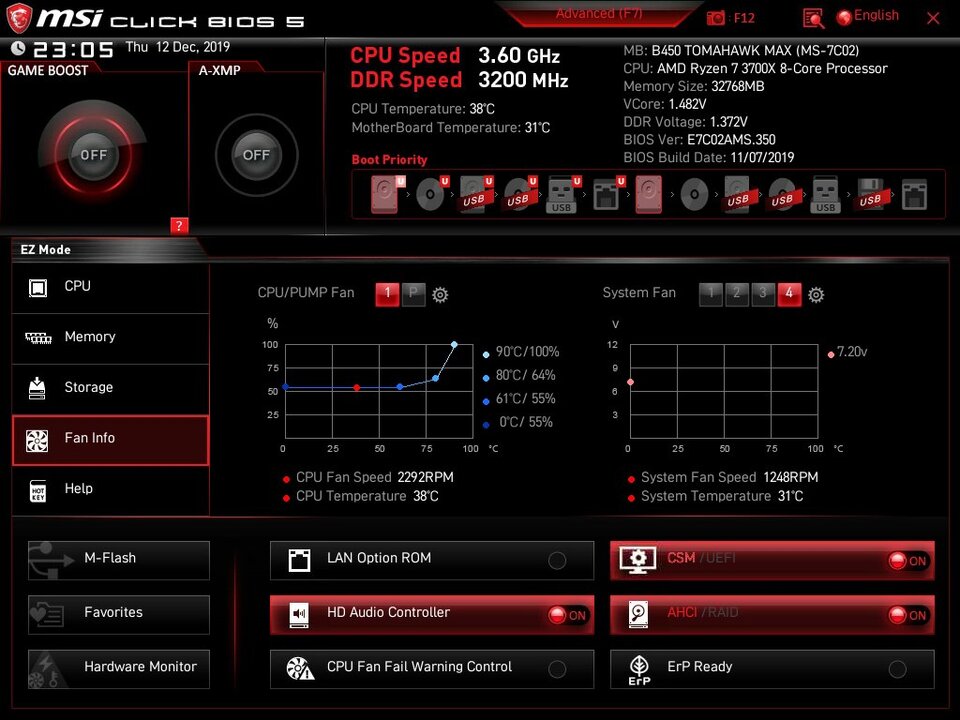Screen dimensions: 960x720
Task: Click the '61°C/ 55%' legend entry
Action: click(525, 399)
